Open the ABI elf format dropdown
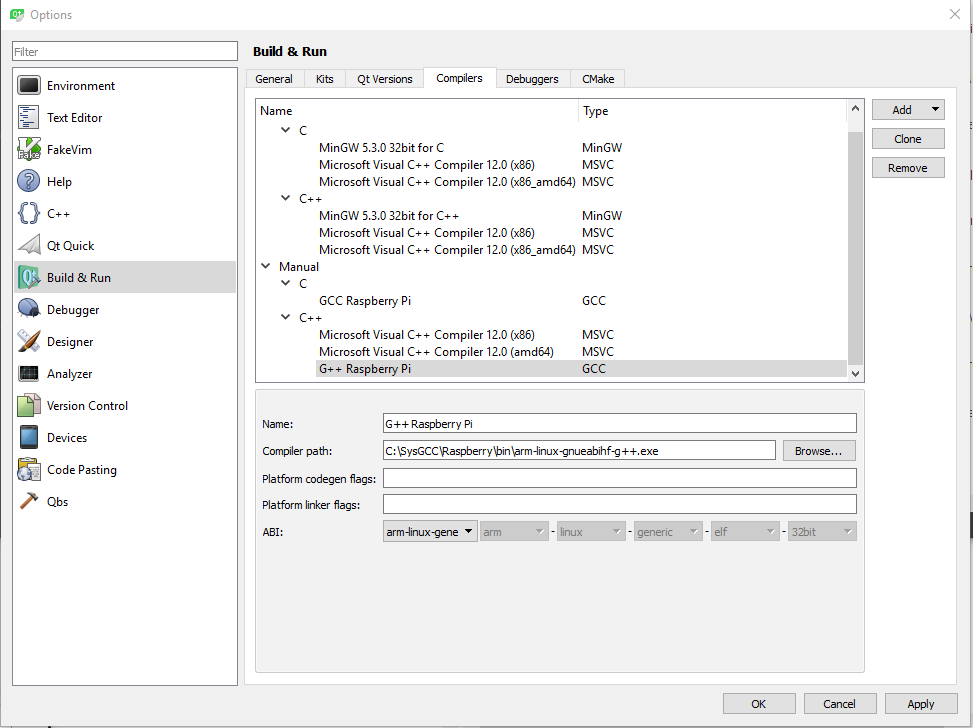Screen dimensions: 973x728 (x=745, y=532)
